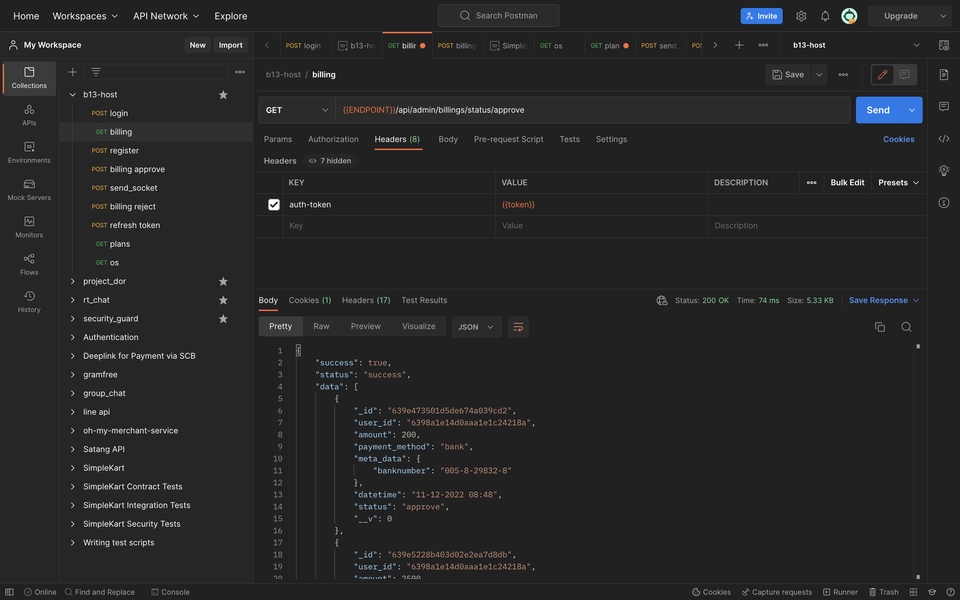Screen dimensions: 960x600
Task: Open the Send button dropdown arrow
Action: pyautogui.click(x=912, y=110)
